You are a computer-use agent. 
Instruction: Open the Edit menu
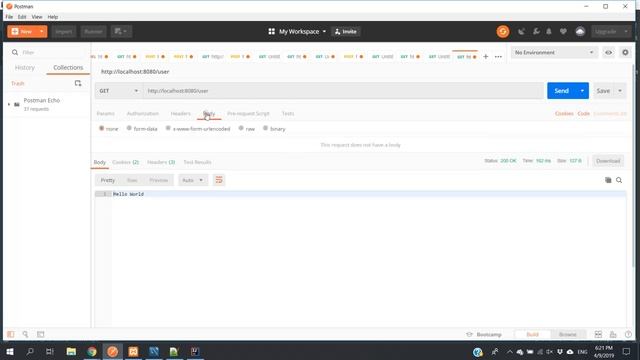[22, 17]
